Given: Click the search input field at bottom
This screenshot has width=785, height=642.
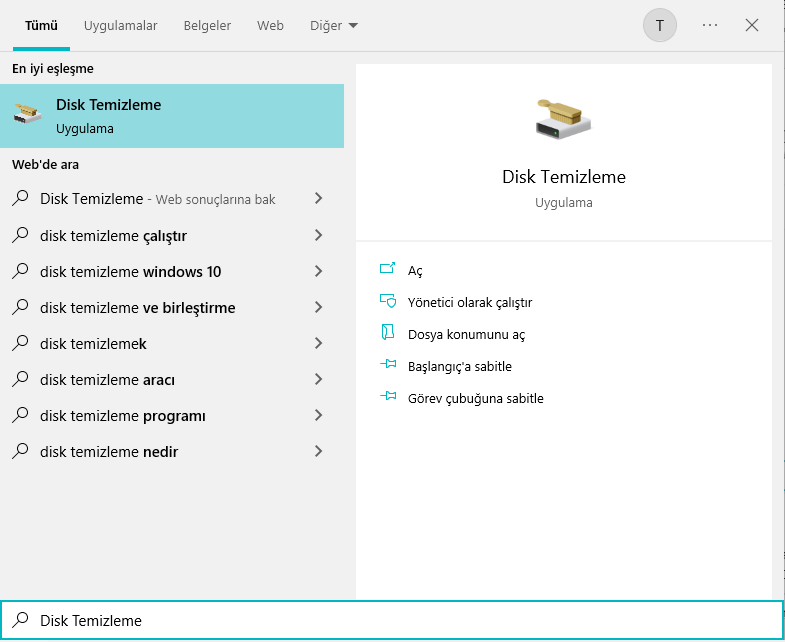Looking at the screenshot, I should click(400, 621).
